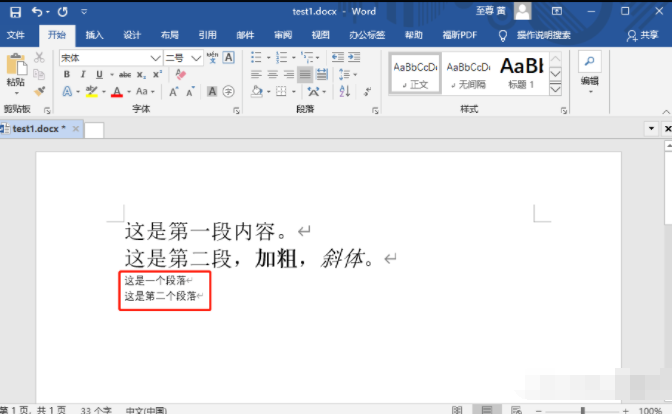Justify the text on both sides
Viewport: 672px width, 414px height.
point(305,75)
